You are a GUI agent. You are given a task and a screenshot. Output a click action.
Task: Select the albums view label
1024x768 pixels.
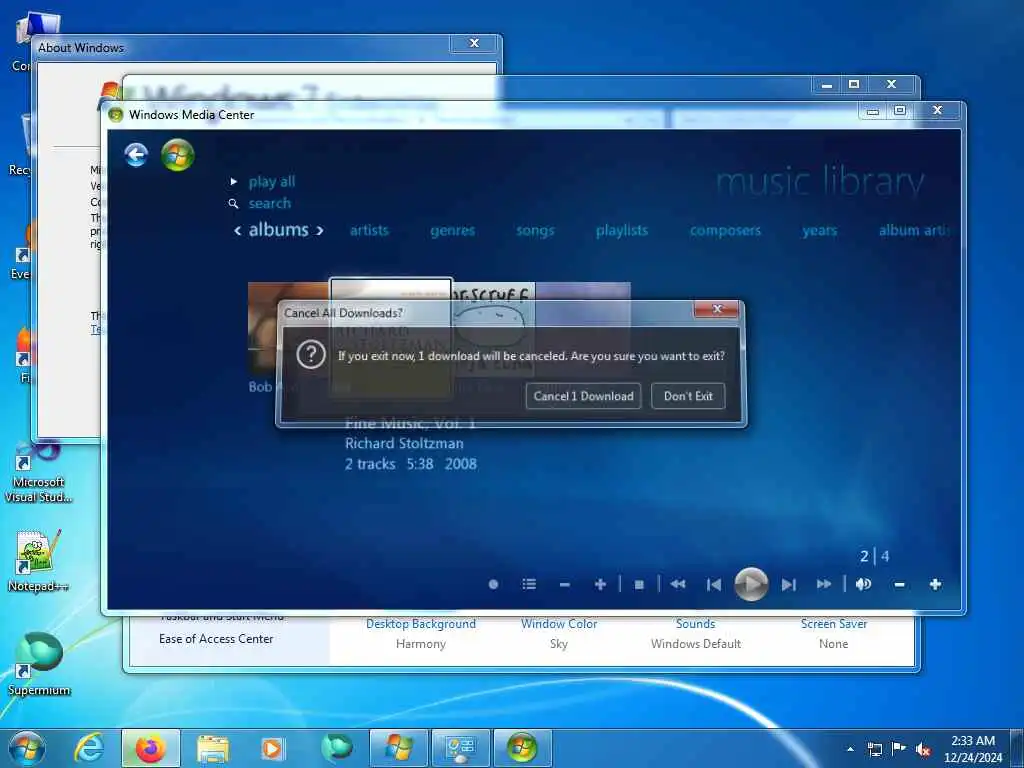(x=278, y=229)
